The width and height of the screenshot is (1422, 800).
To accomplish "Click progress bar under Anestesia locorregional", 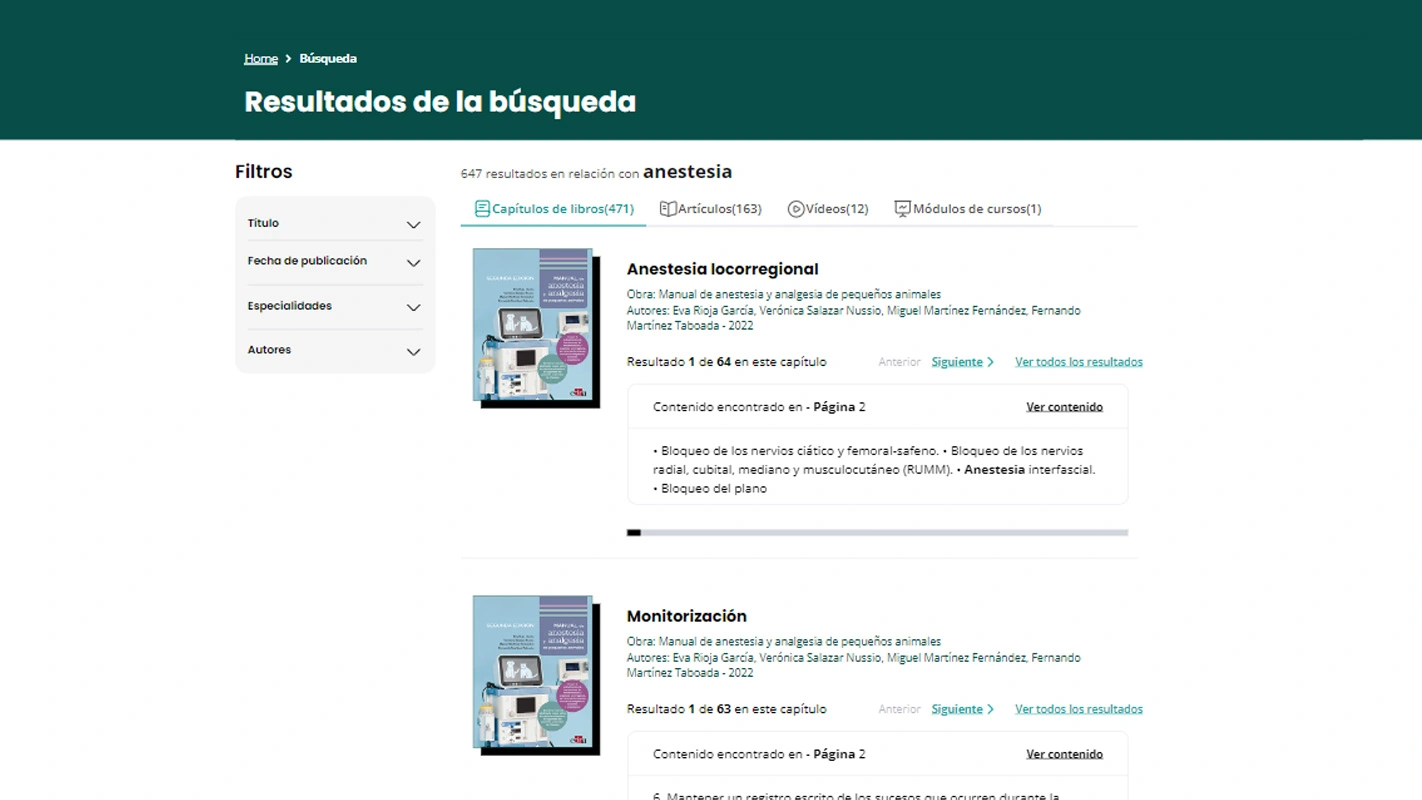I will tap(877, 533).
